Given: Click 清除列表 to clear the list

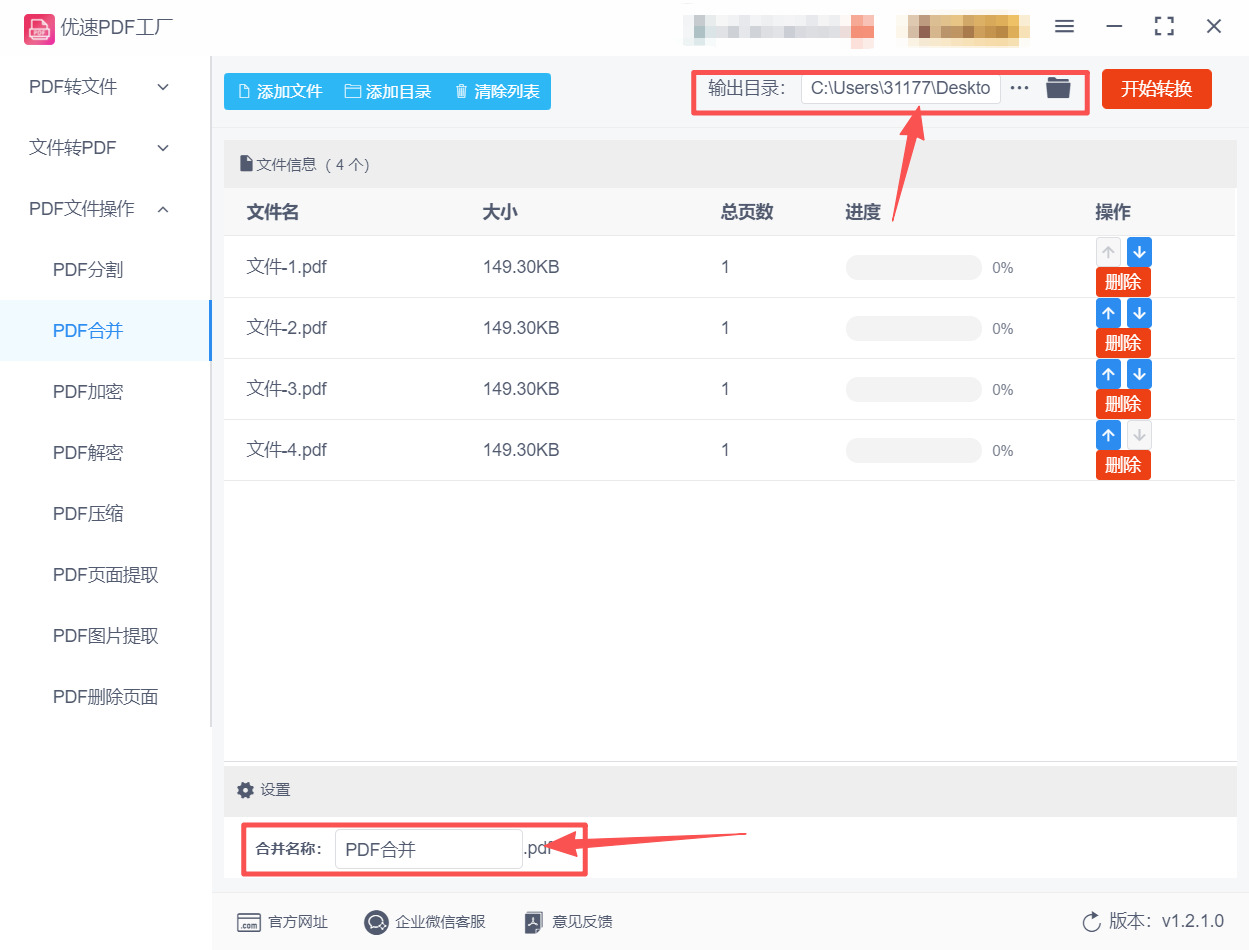Looking at the screenshot, I should (497, 91).
